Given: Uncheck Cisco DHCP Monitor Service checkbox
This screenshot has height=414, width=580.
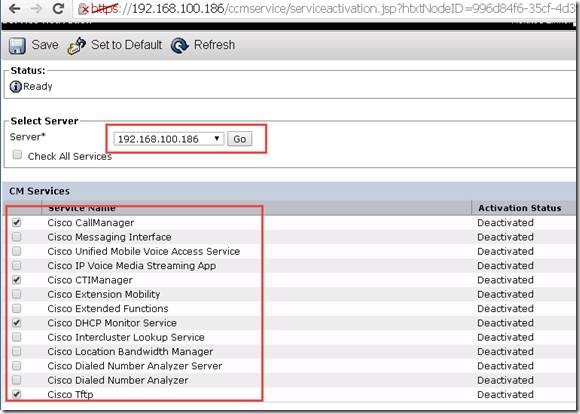Looking at the screenshot, I should click(x=17, y=323).
